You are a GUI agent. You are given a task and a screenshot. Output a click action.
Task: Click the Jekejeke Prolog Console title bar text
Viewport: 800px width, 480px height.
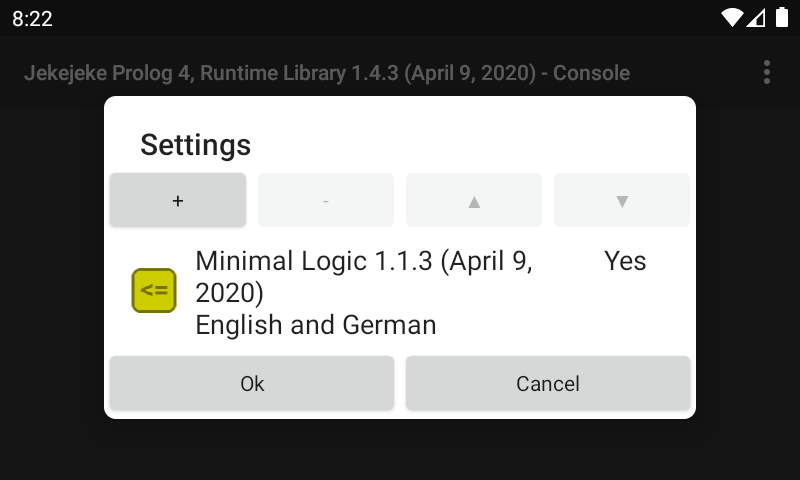[327, 73]
